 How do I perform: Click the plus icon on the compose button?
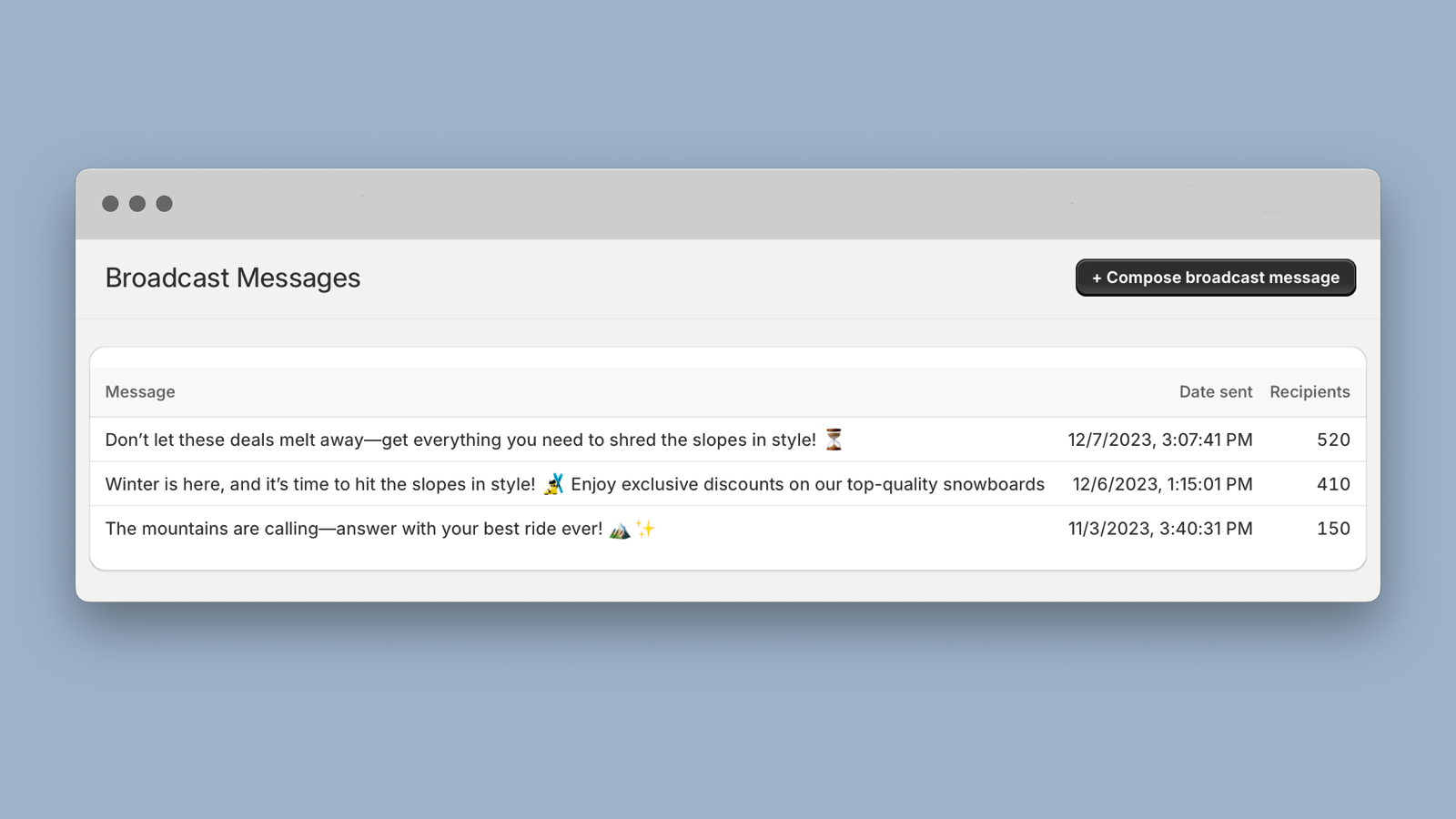tap(1097, 278)
